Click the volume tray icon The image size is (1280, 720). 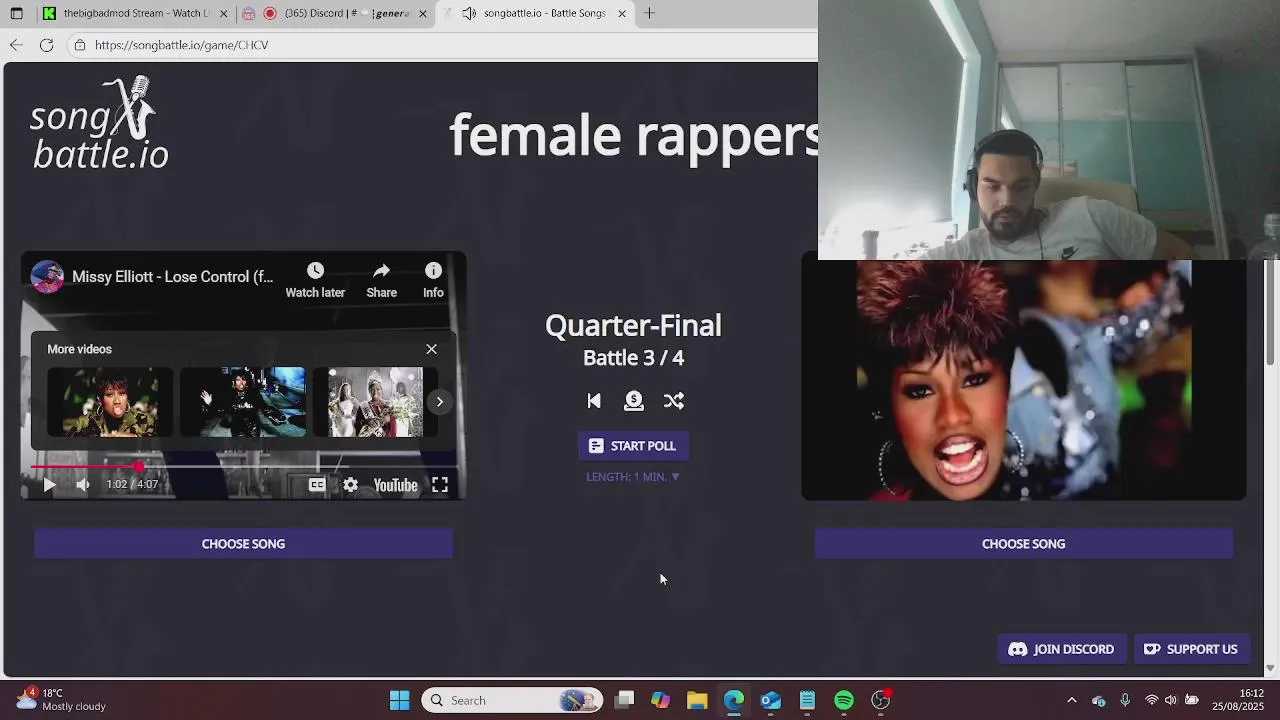click(x=1171, y=700)
